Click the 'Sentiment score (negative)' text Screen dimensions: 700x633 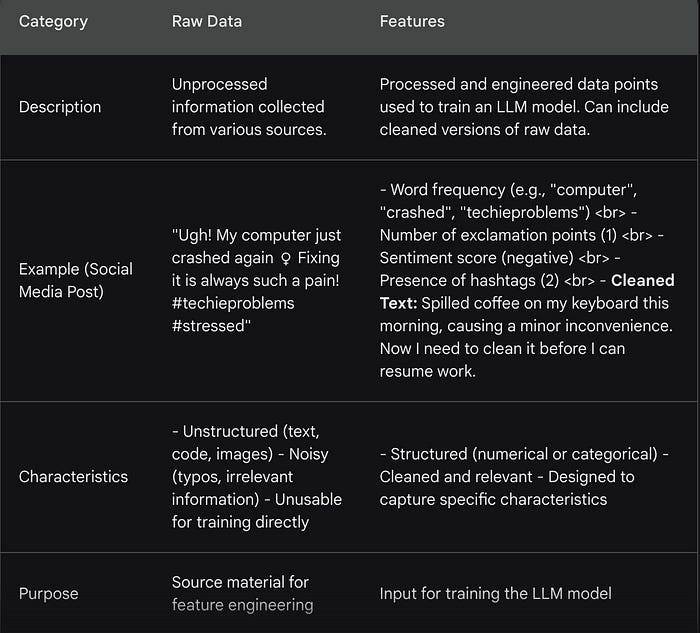pyautogui.click(x=464, y=258)
